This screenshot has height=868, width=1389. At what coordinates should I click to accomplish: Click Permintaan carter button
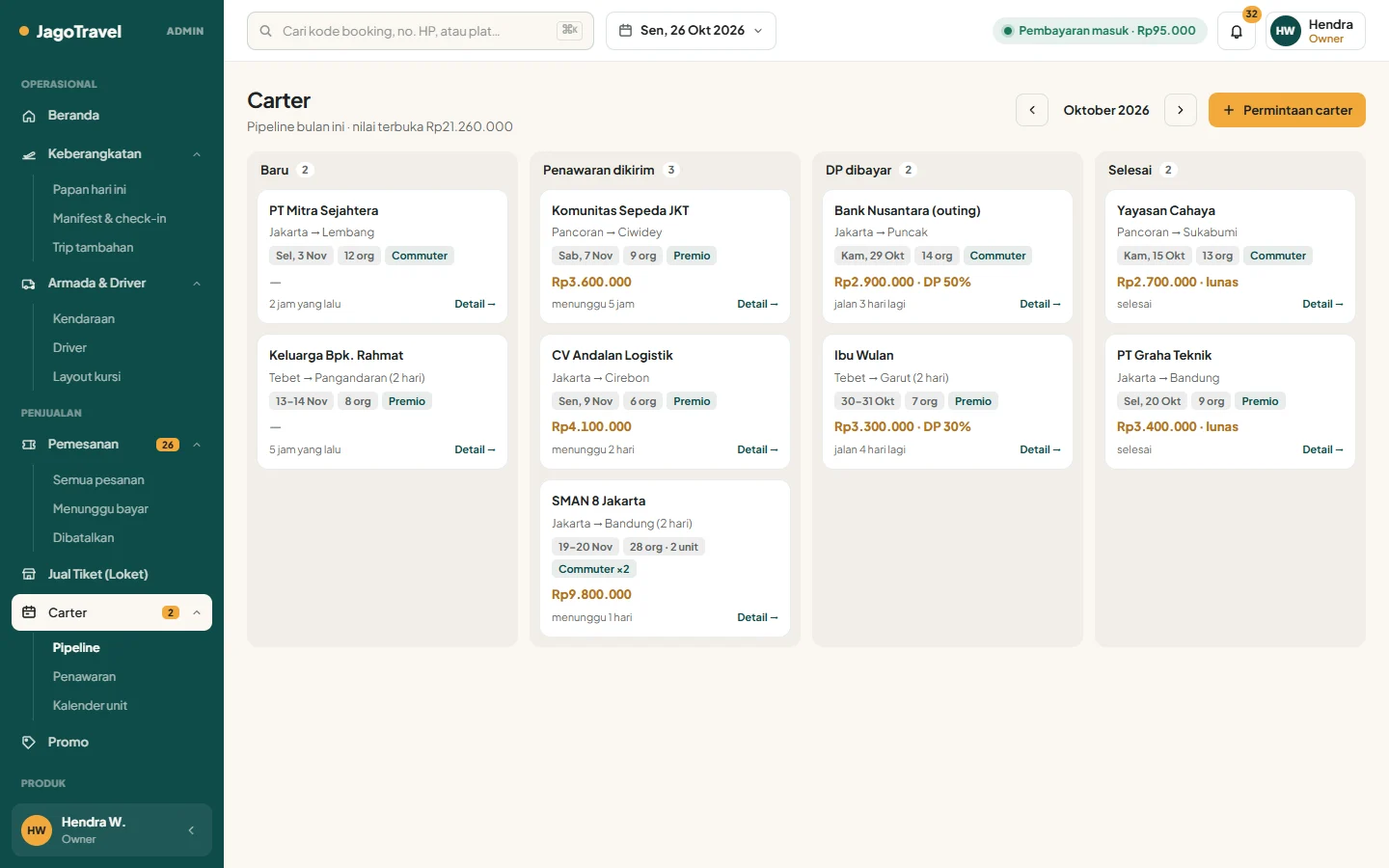[x=1287, y=110]
